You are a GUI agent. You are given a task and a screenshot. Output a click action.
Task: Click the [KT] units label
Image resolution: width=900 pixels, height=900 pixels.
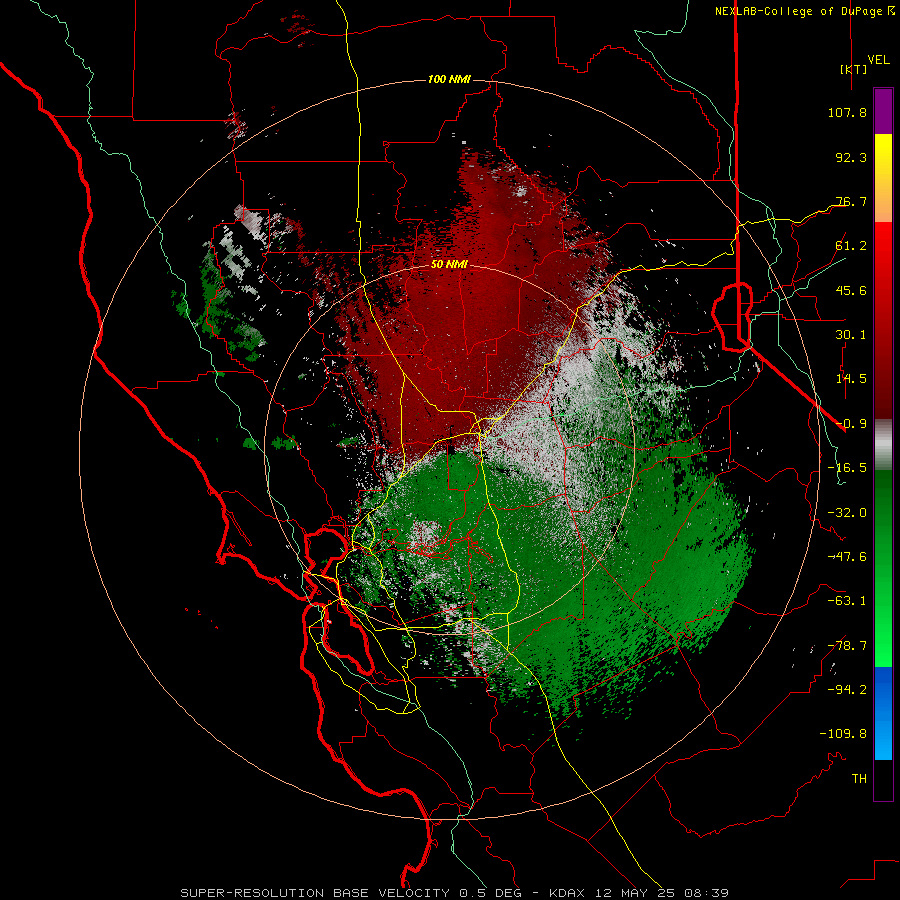tap(854, 69)
